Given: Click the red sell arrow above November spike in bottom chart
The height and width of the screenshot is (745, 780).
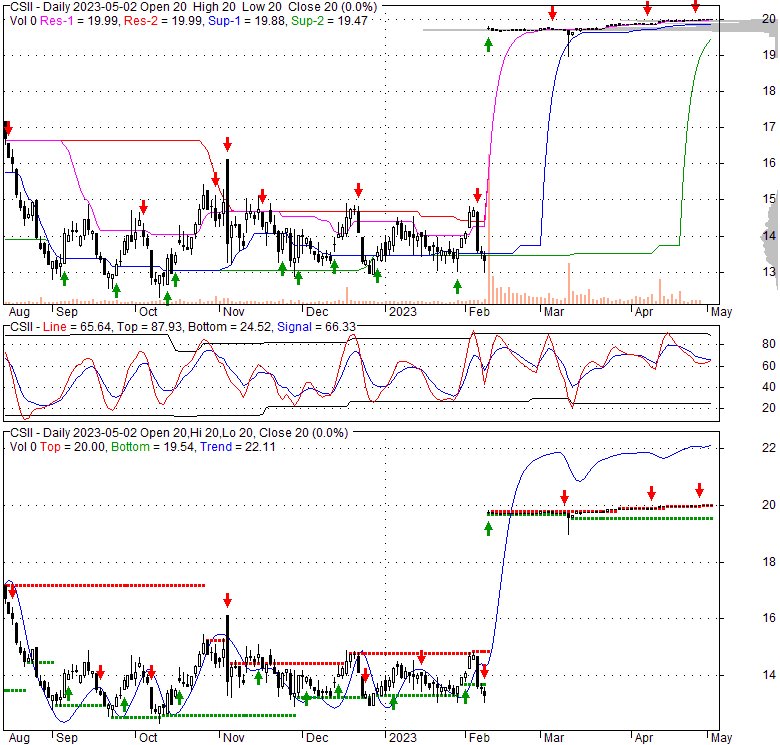Looking at the screenshot, I should click(227, 600).
